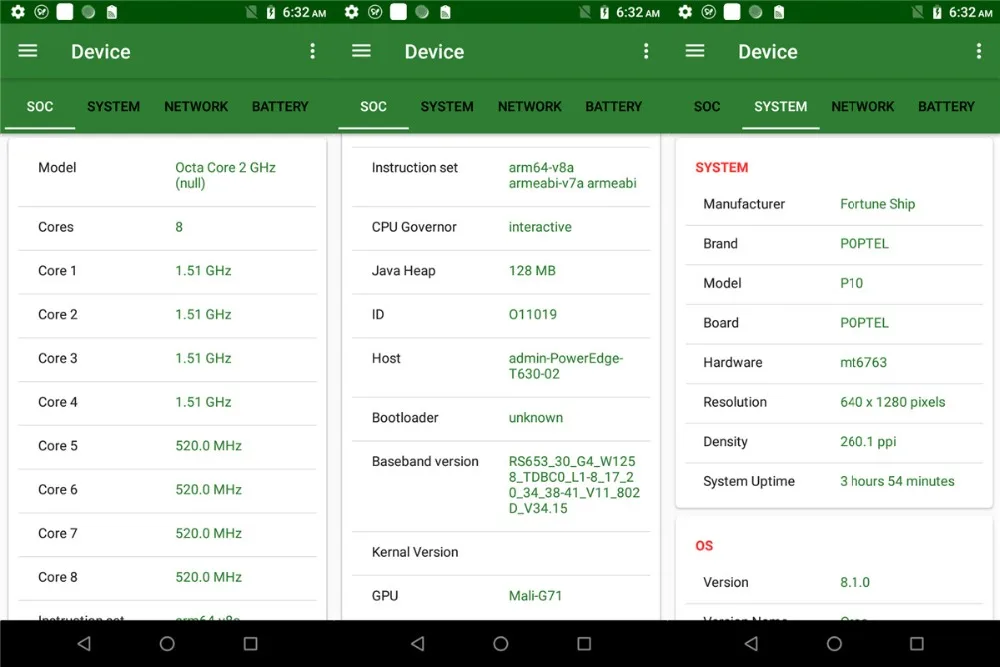Select Core 5 row with 520.0 MHz
This screenshot has height=667, width=1000.
(x=167, y=446)
